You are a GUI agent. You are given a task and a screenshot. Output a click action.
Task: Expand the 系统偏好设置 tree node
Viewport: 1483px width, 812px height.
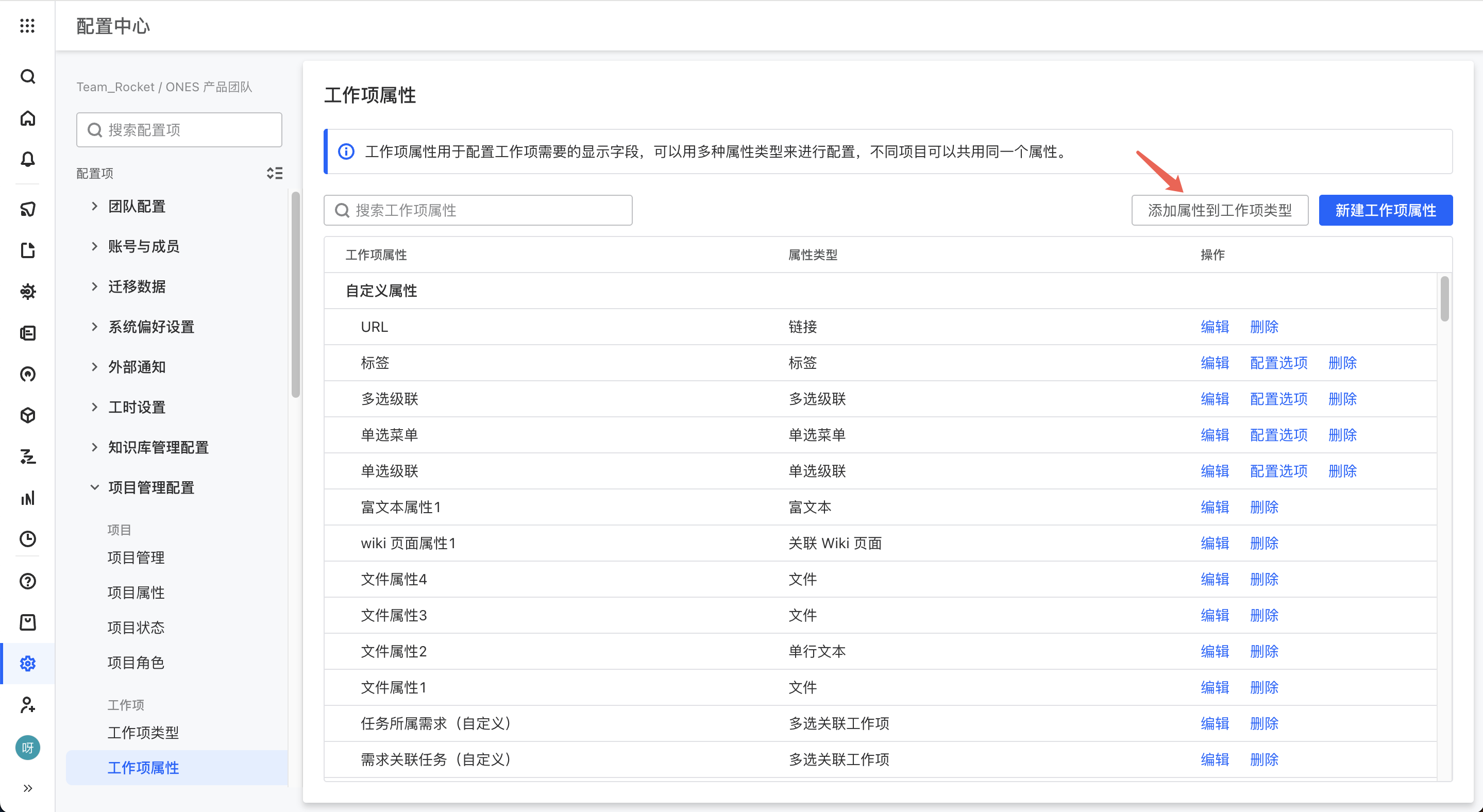[x=94, y=327]
